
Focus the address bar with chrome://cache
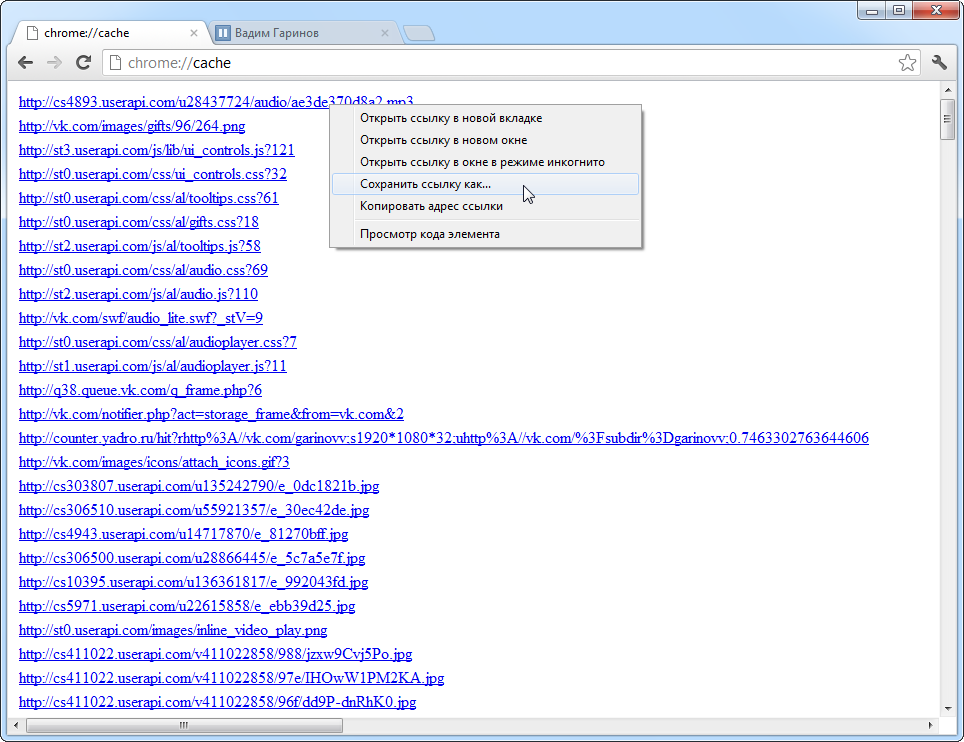[510, 63]
